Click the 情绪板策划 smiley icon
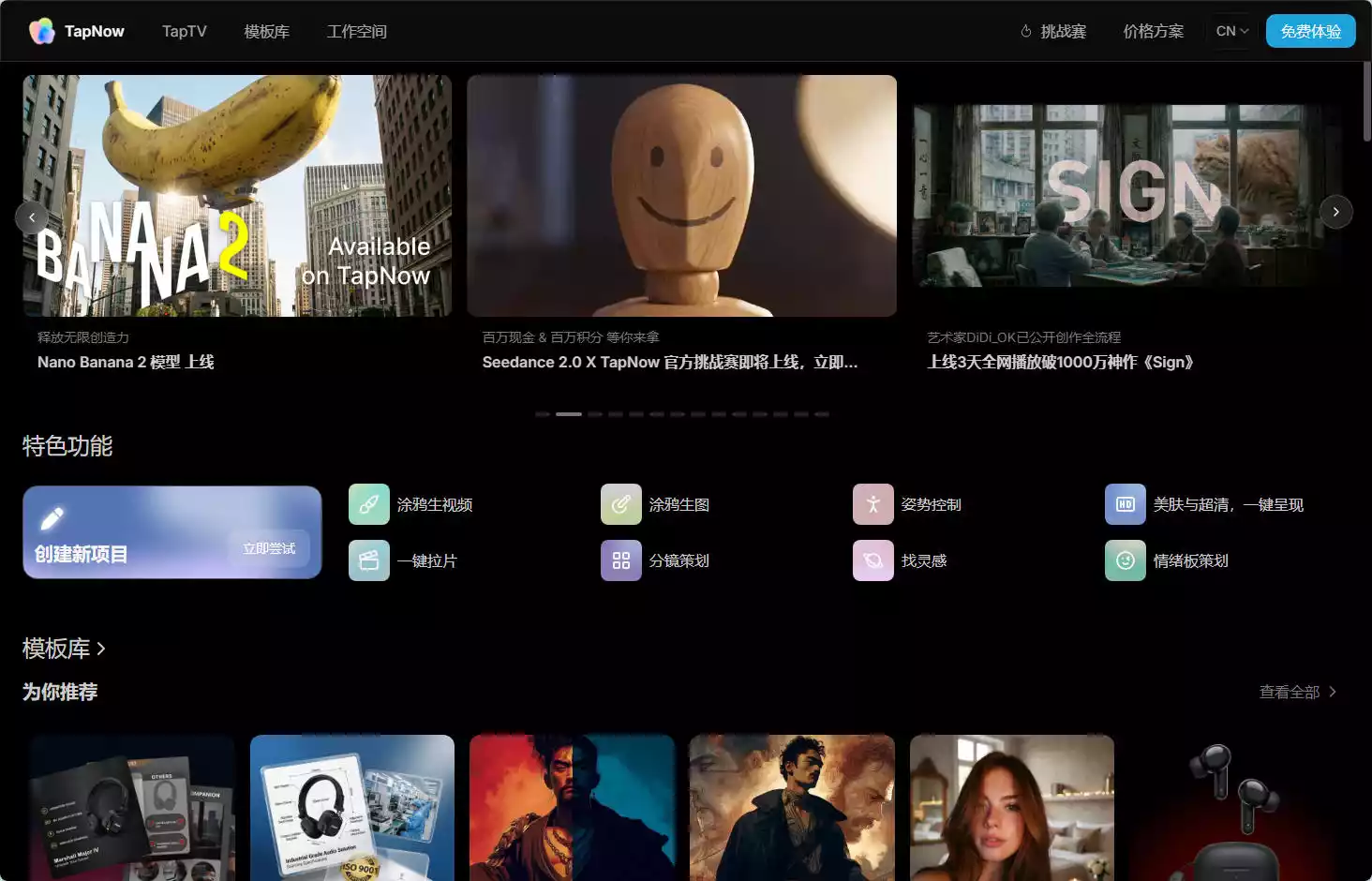Image resolution: width=1372 pixels, height=881 pixels. [1126, 560]
